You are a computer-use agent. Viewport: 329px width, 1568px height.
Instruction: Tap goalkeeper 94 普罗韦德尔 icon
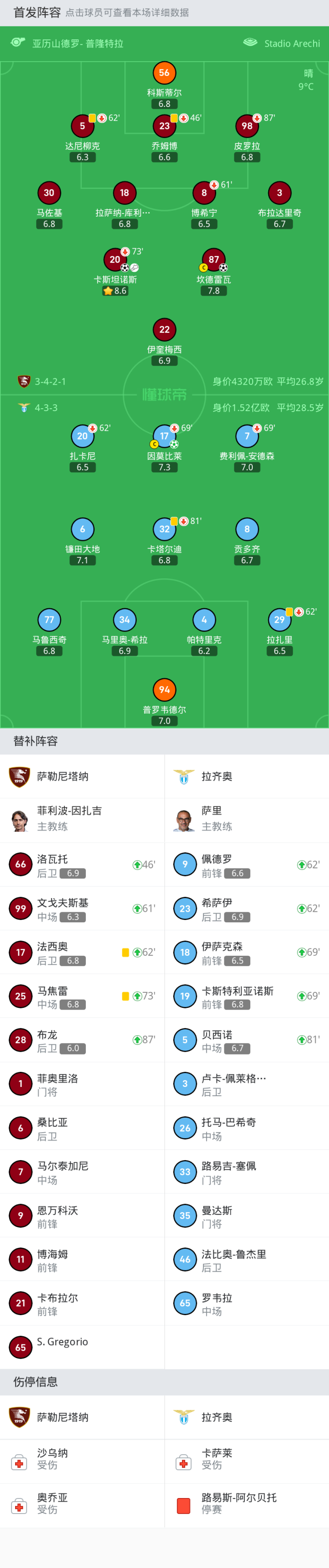point(164,690)
